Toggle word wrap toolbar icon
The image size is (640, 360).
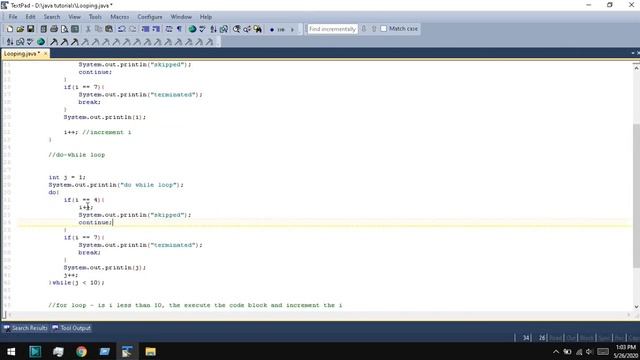tap(169, 29)
